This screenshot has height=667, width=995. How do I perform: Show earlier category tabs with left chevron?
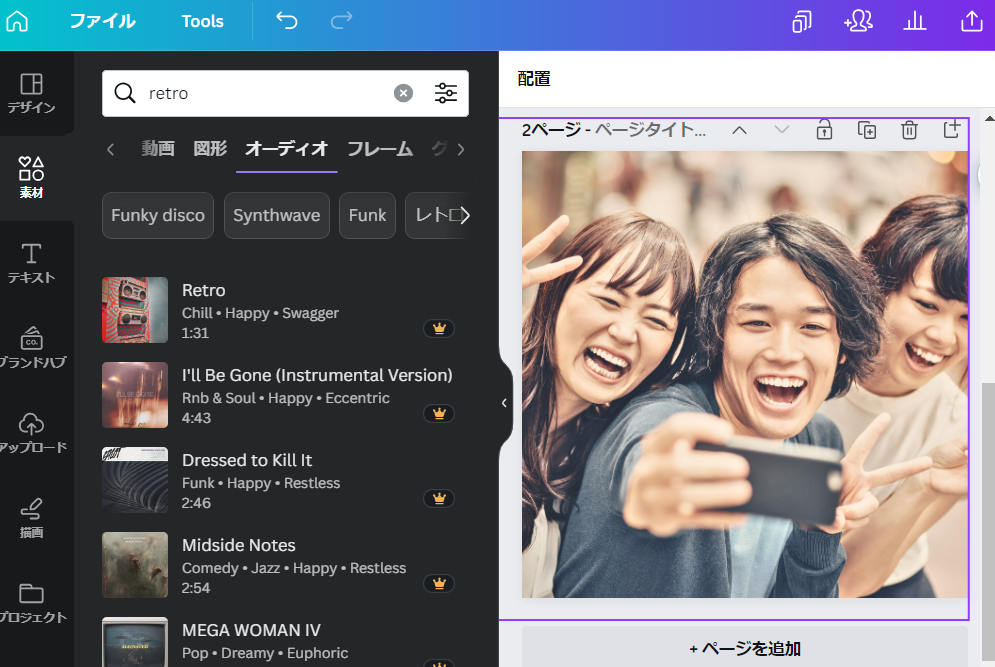110,150
